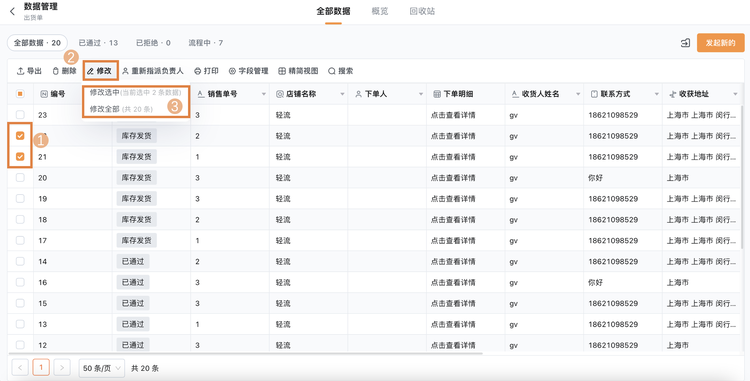Open 字段管理 field management
Screen dimensions: 750x381
click(248, 71)
